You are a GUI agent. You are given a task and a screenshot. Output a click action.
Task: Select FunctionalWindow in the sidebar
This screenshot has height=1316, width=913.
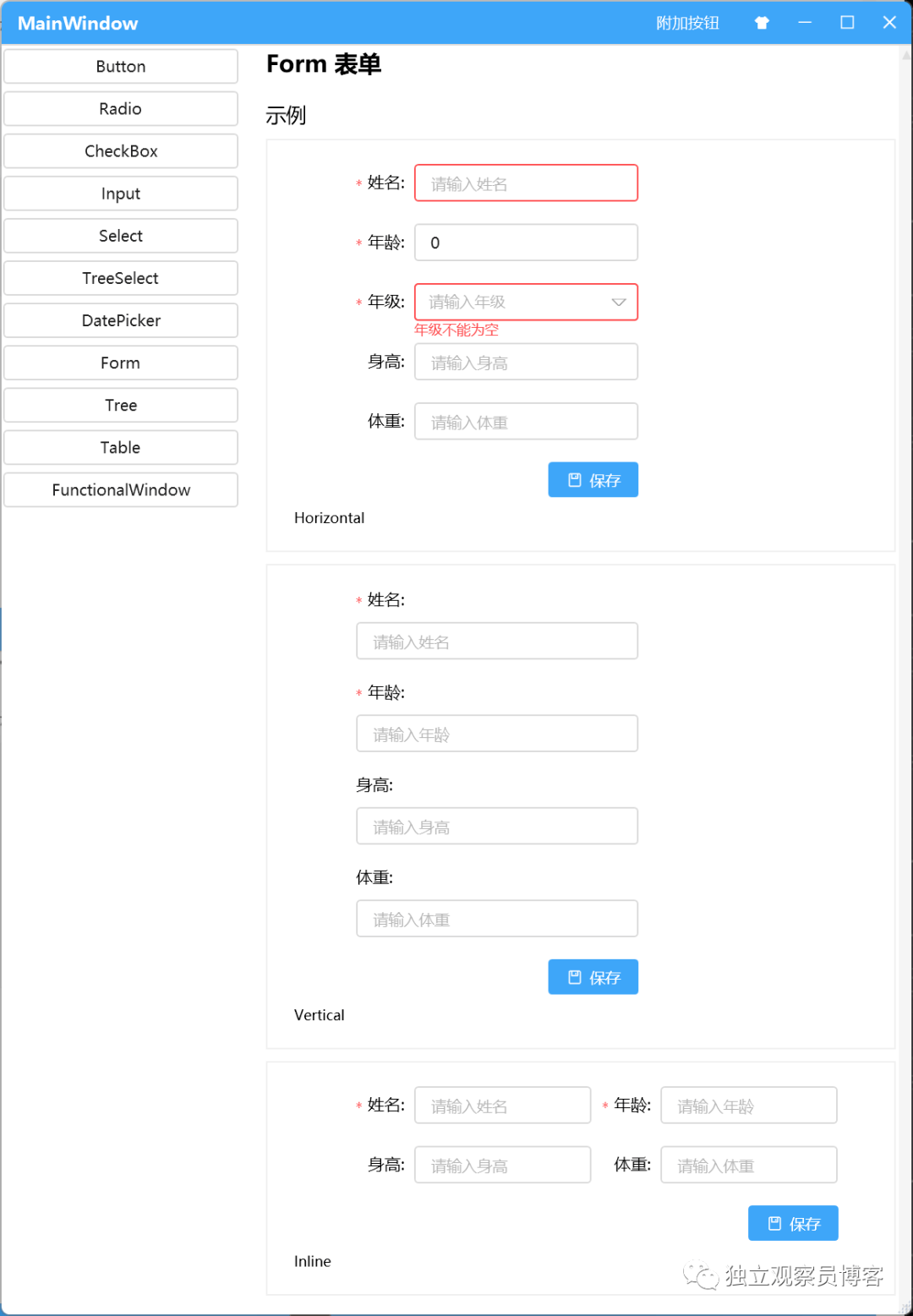(x=120, y=489)
